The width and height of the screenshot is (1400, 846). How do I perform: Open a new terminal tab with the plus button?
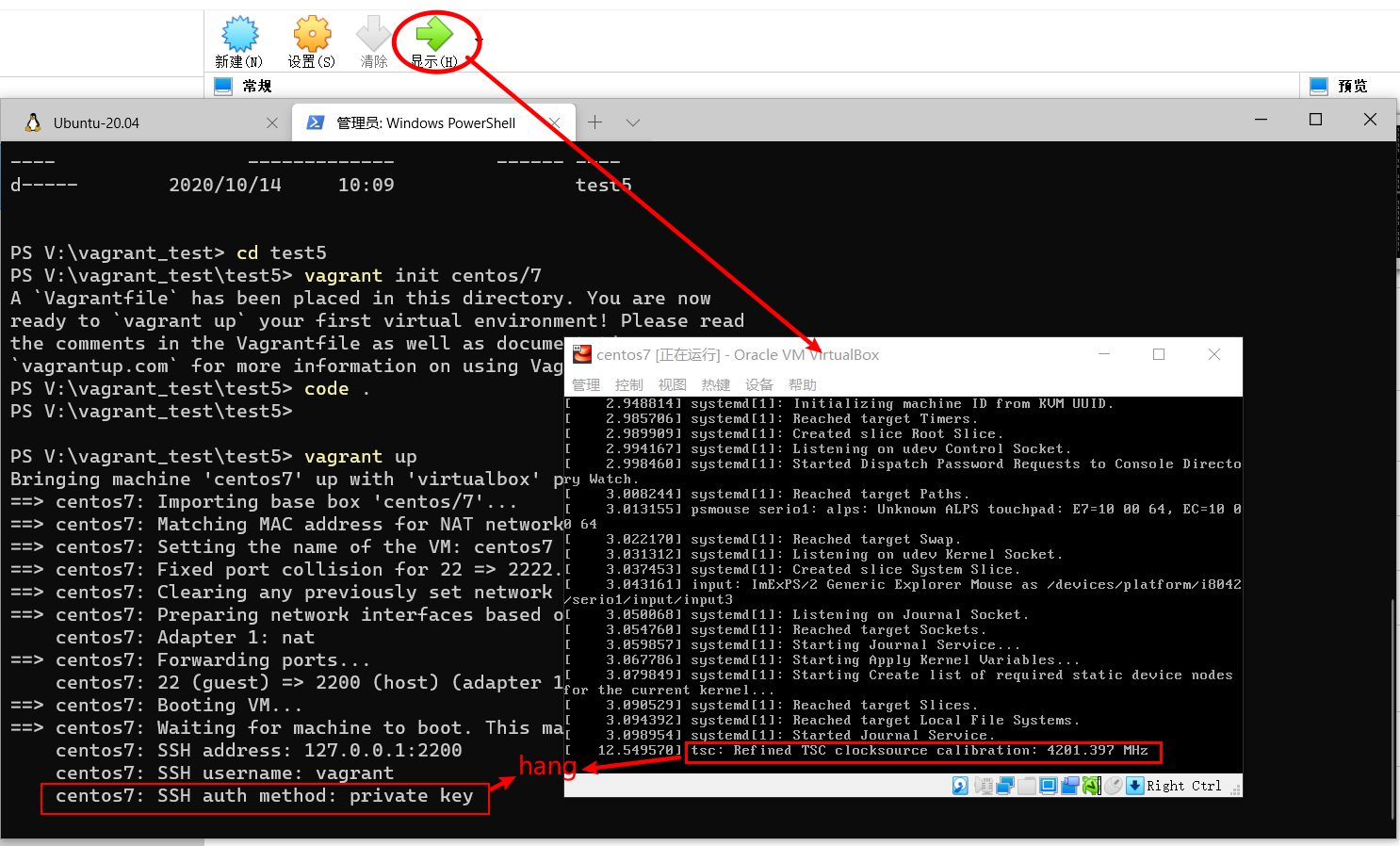tap(594, 122)
